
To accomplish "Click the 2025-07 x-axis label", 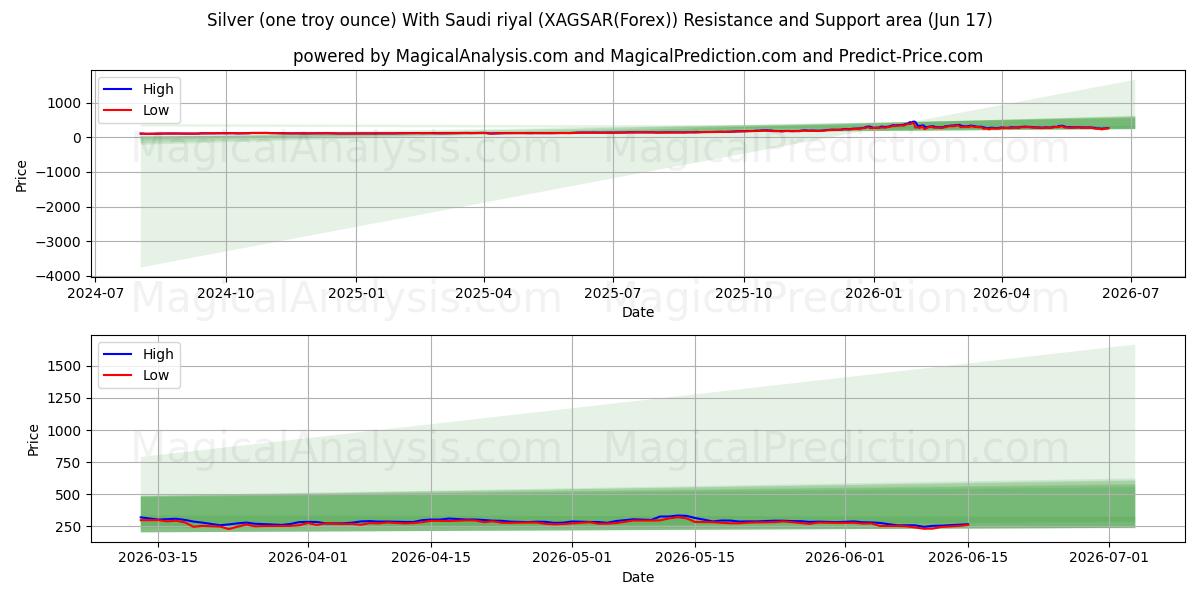I will pyautogui.click(x=612, y=294).
